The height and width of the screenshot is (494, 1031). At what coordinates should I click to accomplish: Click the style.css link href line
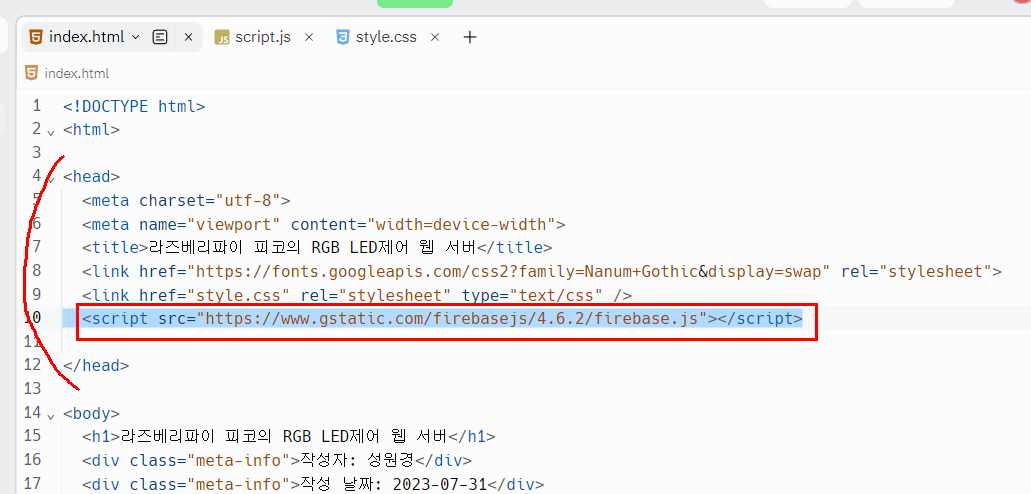pos(357,295)
